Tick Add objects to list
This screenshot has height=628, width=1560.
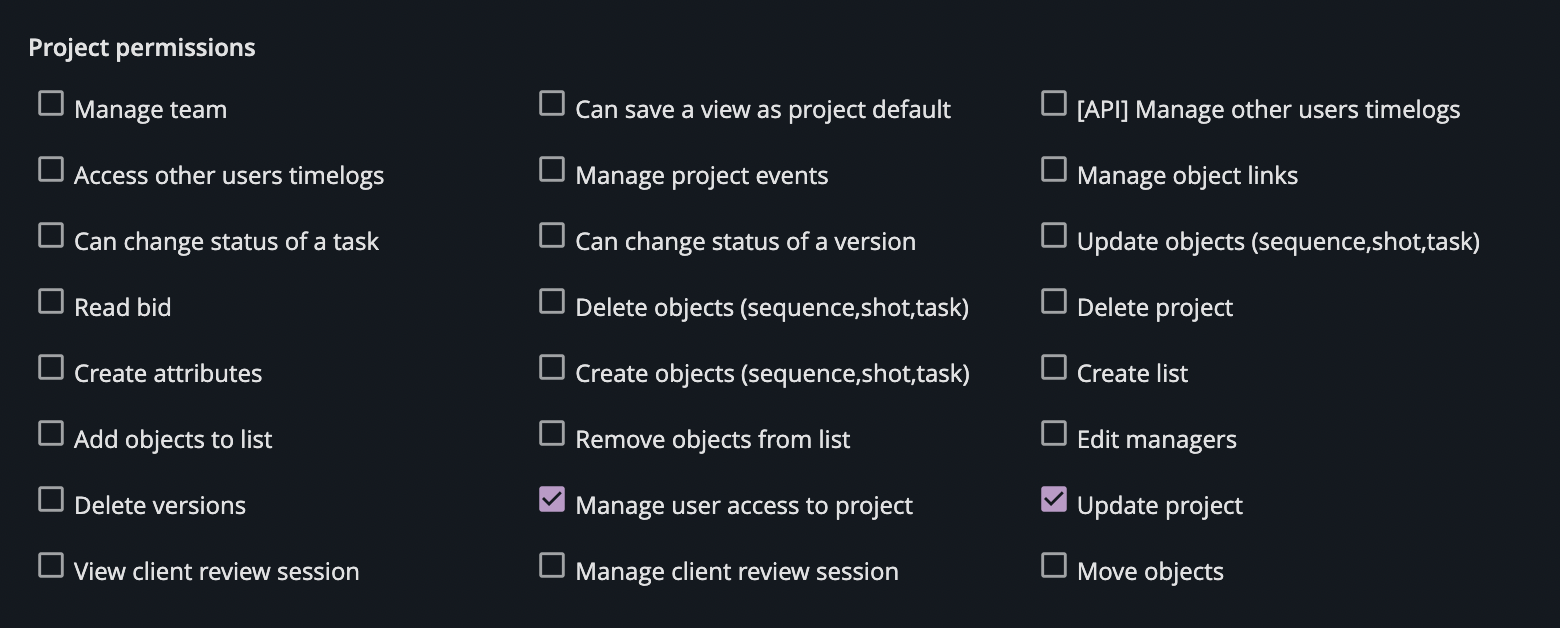[51, 434]
